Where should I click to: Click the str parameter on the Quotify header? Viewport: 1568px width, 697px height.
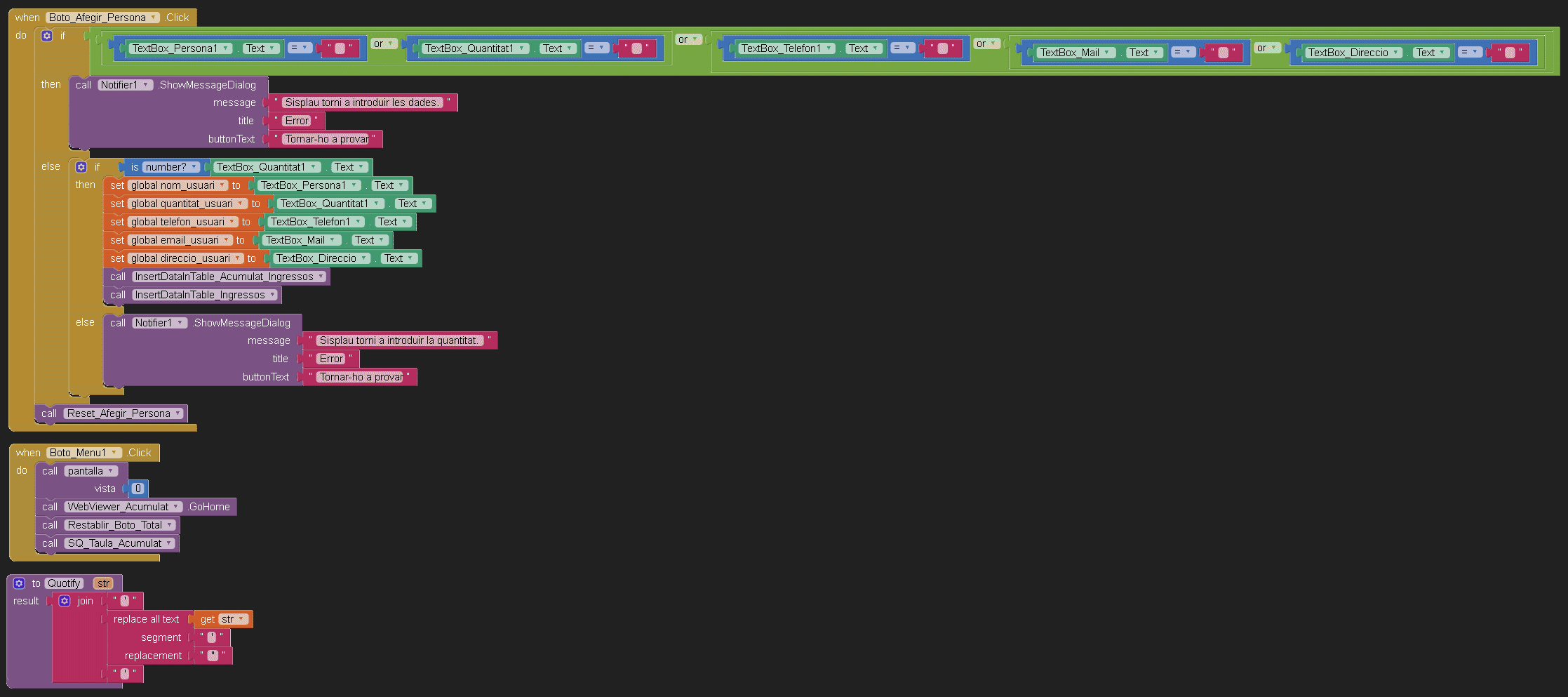[x=103, y=583]
